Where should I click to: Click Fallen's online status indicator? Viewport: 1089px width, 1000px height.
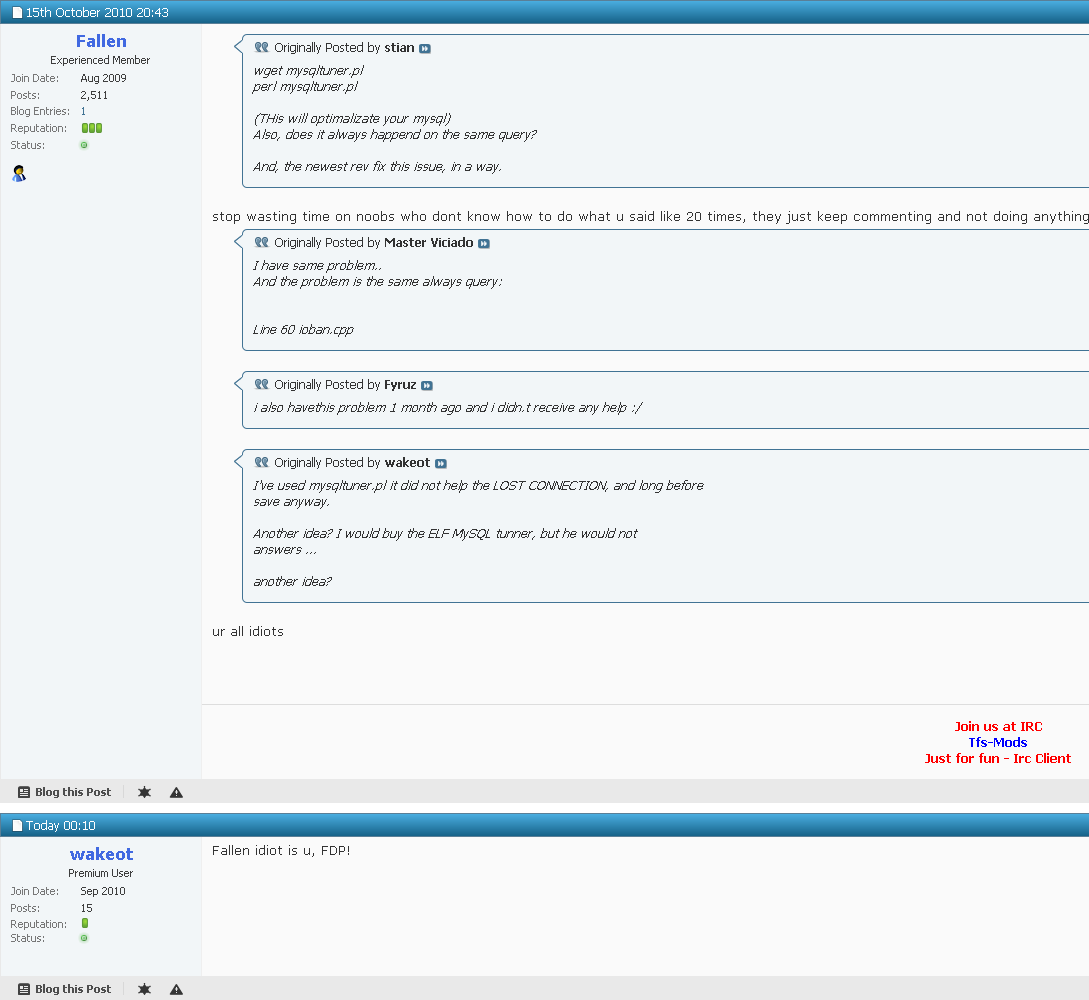coord(84,145)
